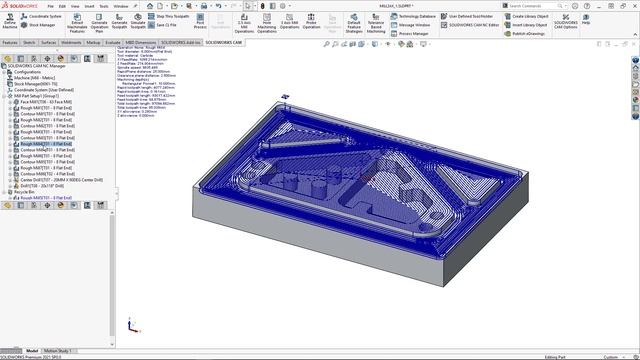
Task: Switch to the SOLIDWORKS Add-Ins tab
Action: pyautogui.click(x=180, y=42)
